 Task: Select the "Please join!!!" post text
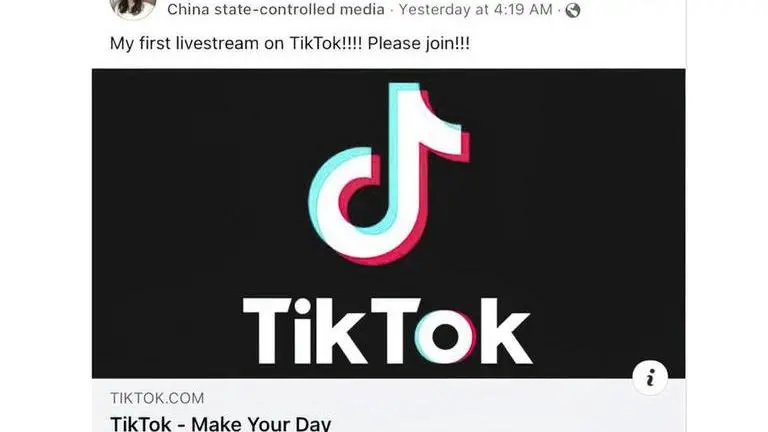point(419,43)
